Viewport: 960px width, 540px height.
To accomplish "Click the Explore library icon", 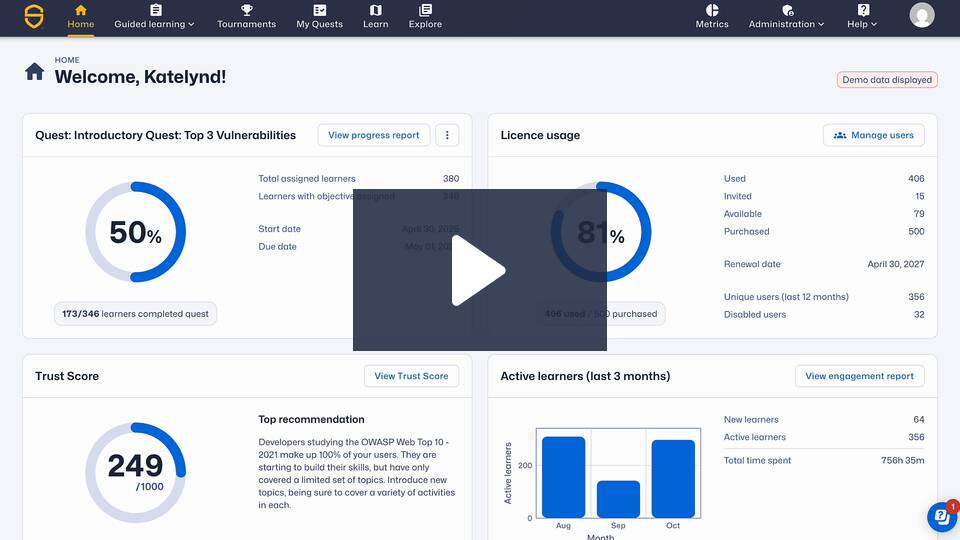I will (x=426, y=10).
